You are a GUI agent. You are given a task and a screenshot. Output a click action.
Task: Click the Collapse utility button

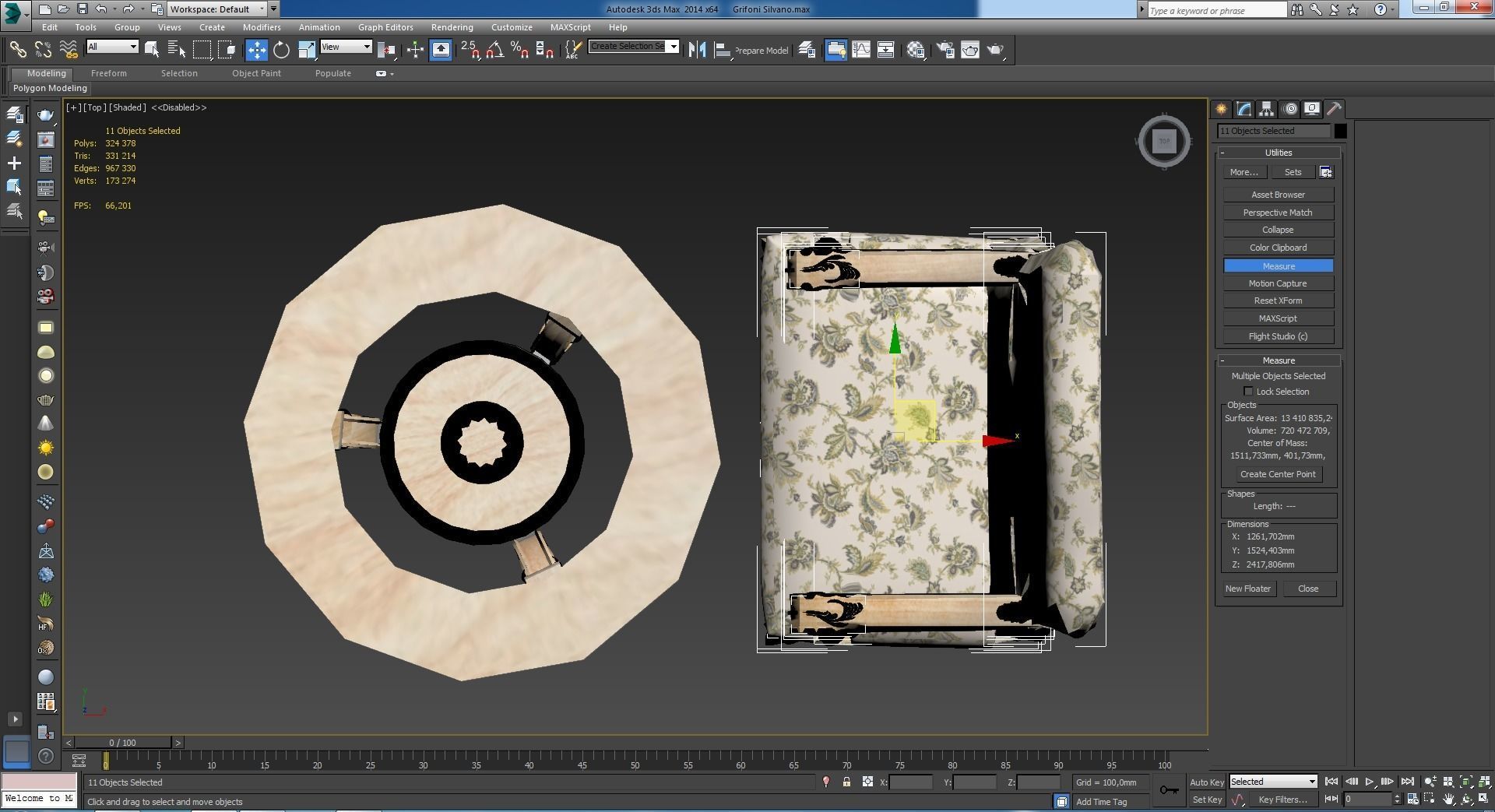[1278, 230]
